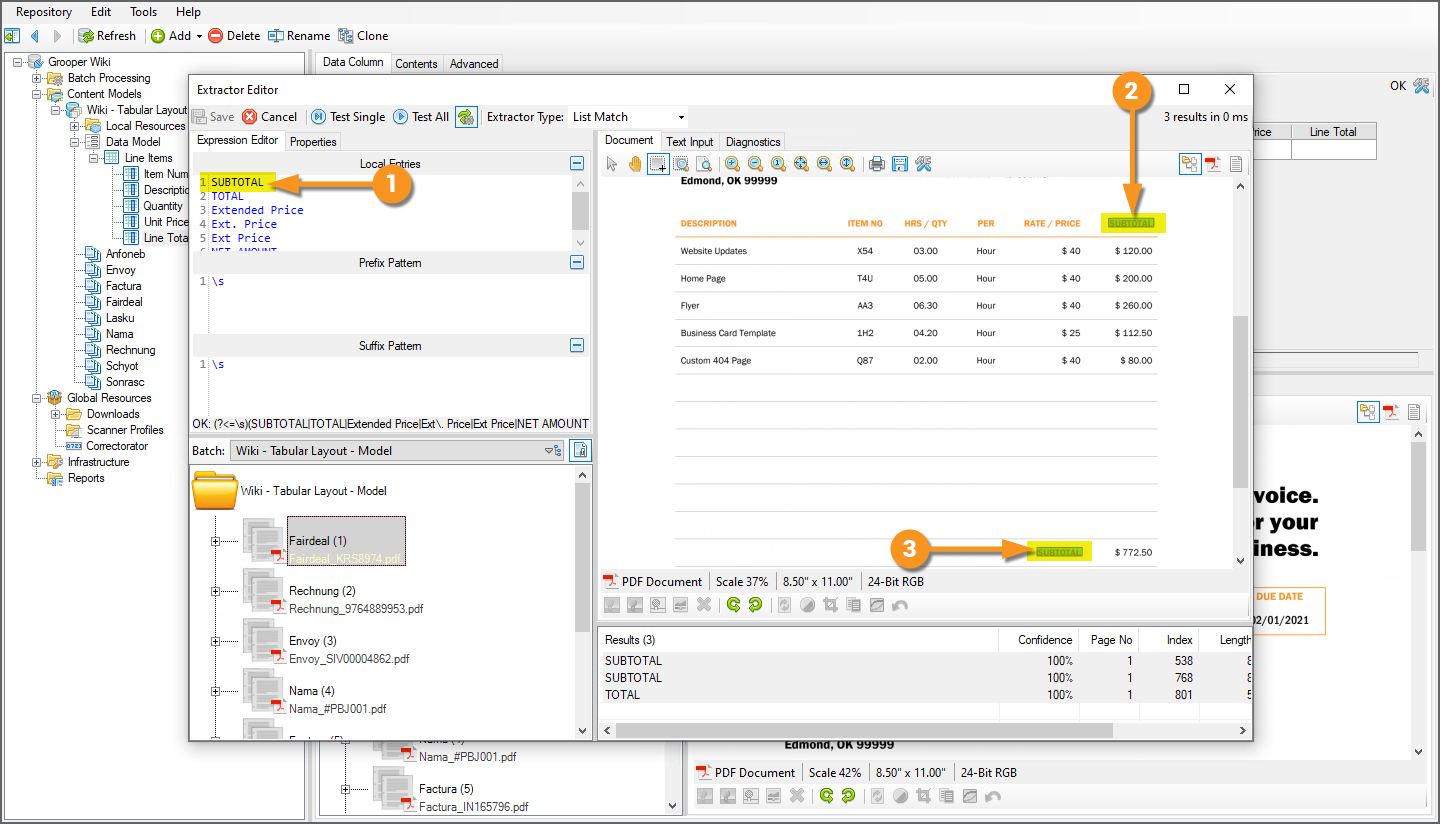Viewport: 1440px width, 824px height.
Task: Select the hand pan tool in document viewer
Action: coord(634,164)
